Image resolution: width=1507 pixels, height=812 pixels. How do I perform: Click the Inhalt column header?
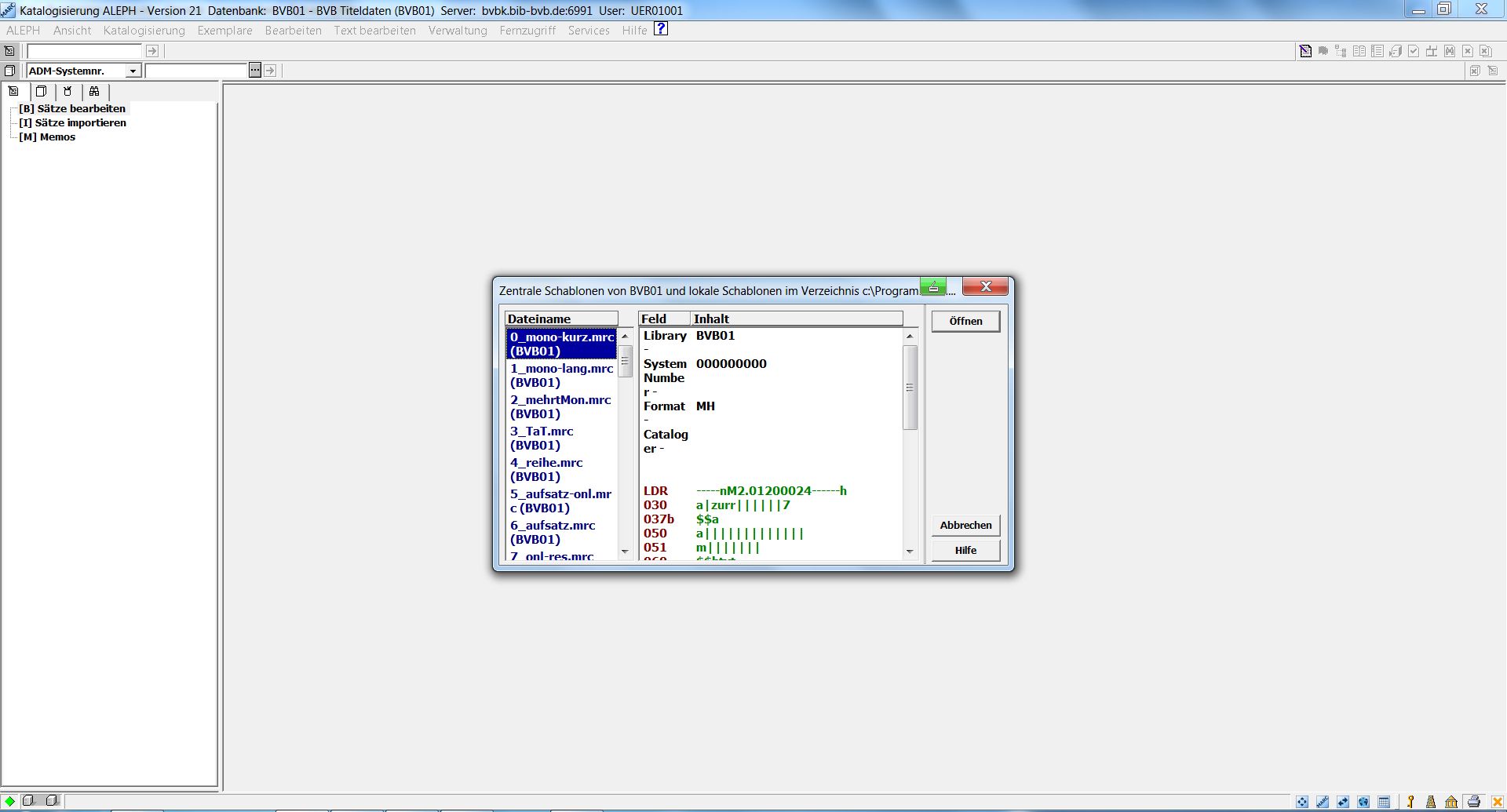click(796, 319)
